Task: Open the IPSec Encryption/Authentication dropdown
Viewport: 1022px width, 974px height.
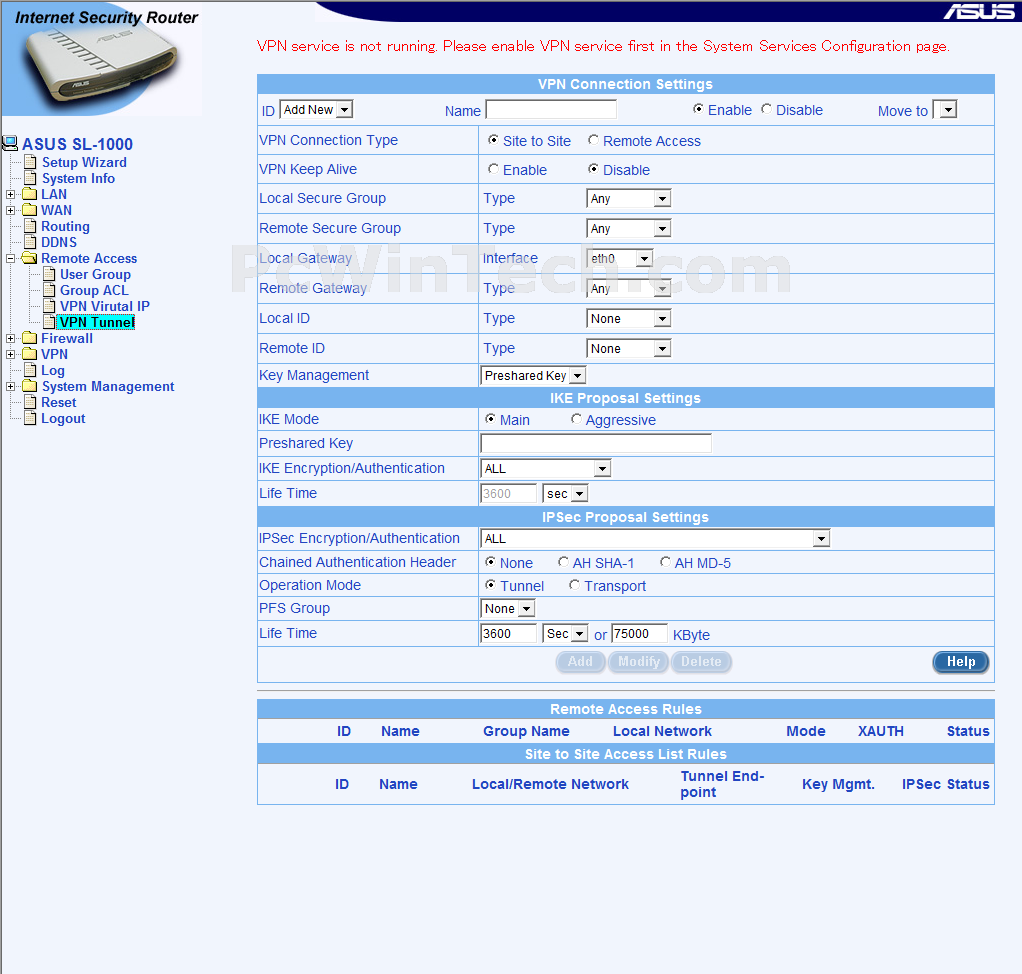Action: pyautogui.click(x=655, y=539)
